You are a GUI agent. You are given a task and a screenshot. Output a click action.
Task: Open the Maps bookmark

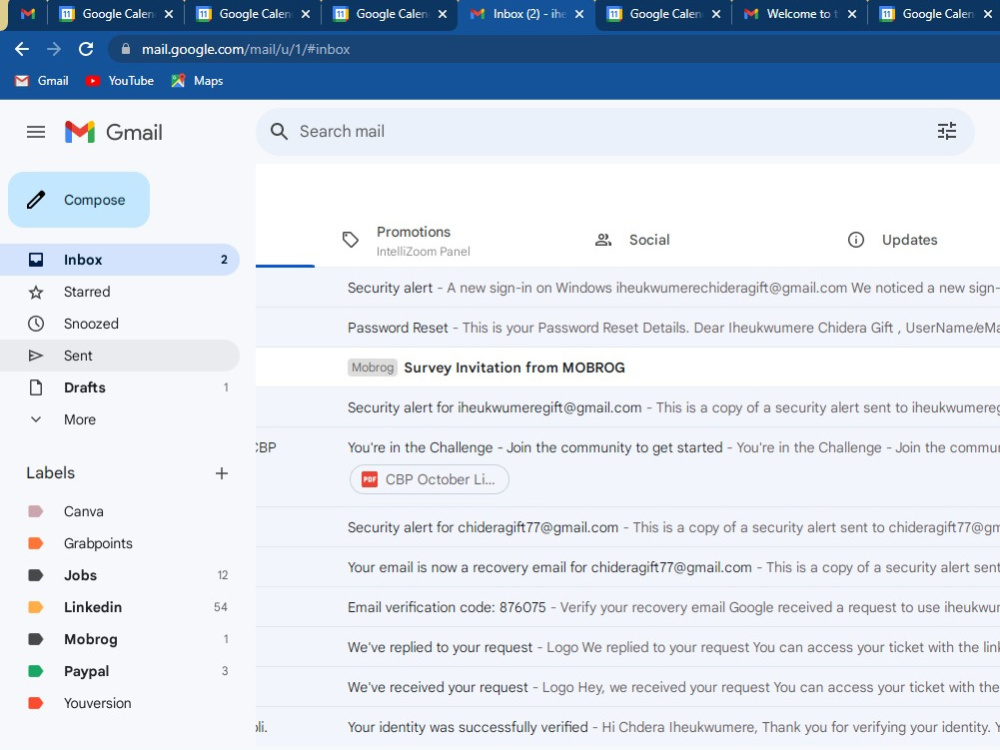(x=197, y=81)
